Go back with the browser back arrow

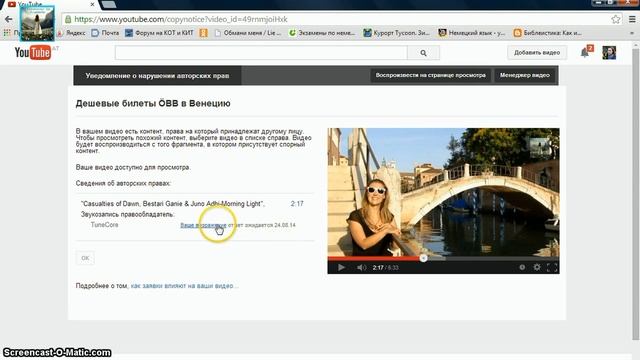[x=9, y=19]
